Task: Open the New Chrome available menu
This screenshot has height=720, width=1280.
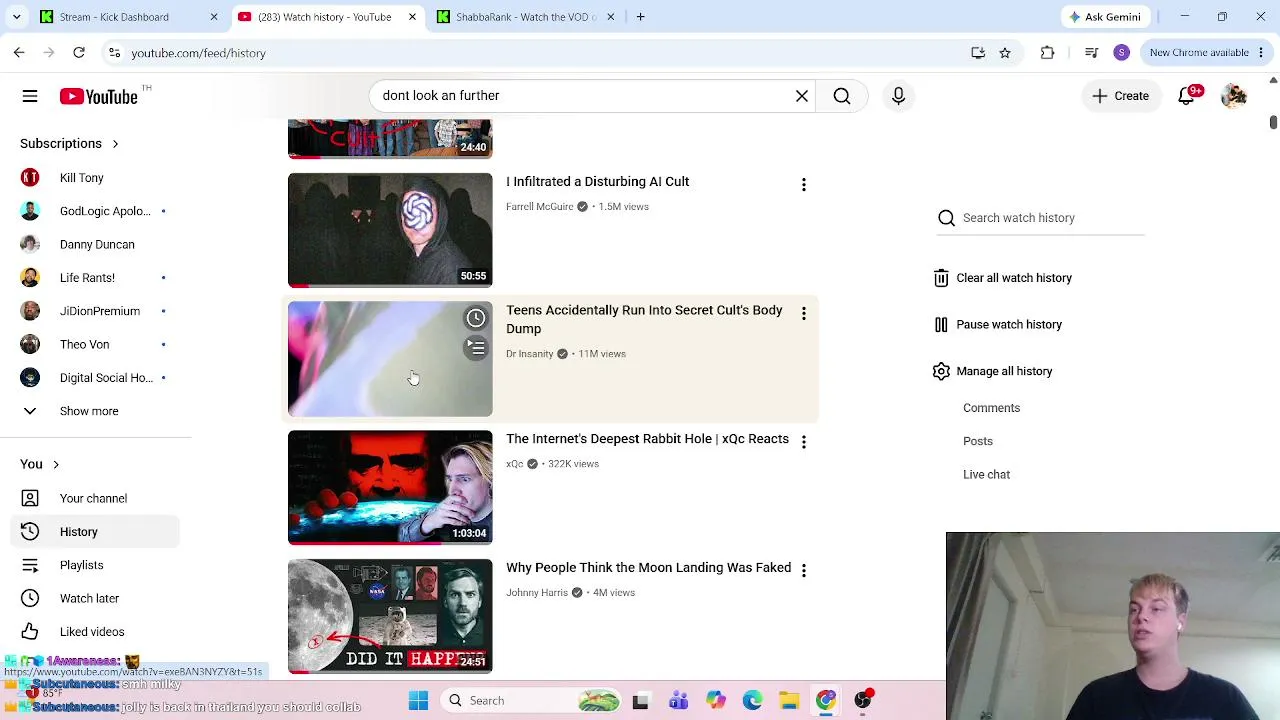Action: click(1208, 53)
